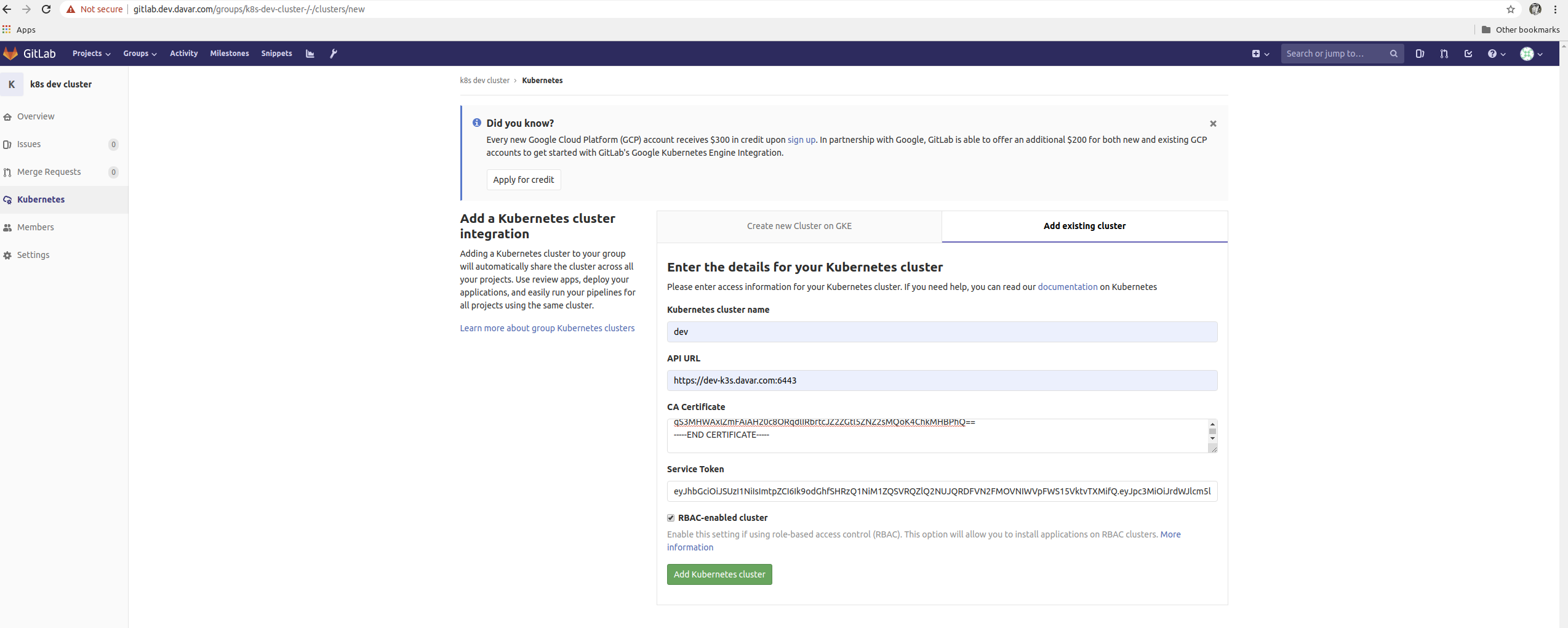
Task: Open the Projects dropdown menu
Action: (91, 54)
